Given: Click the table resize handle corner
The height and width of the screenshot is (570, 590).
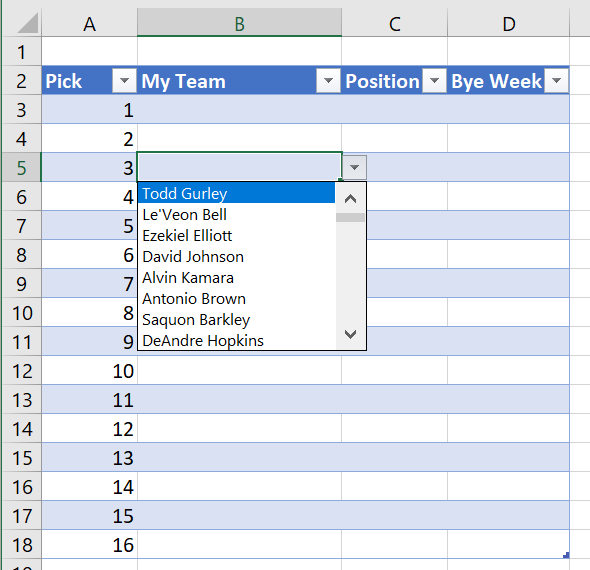Looking at the screenshot, I should [566, 555].
